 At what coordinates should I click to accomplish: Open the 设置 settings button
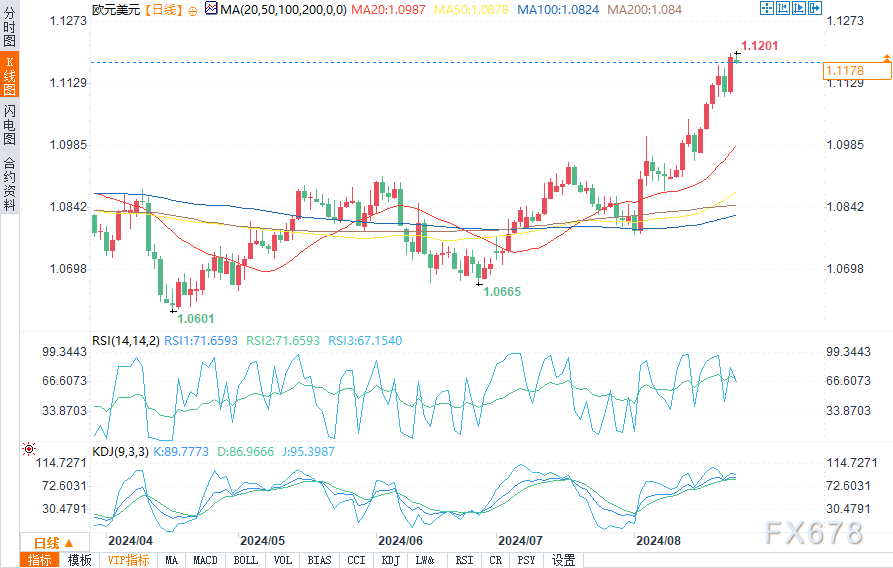(x=563, y=560)
